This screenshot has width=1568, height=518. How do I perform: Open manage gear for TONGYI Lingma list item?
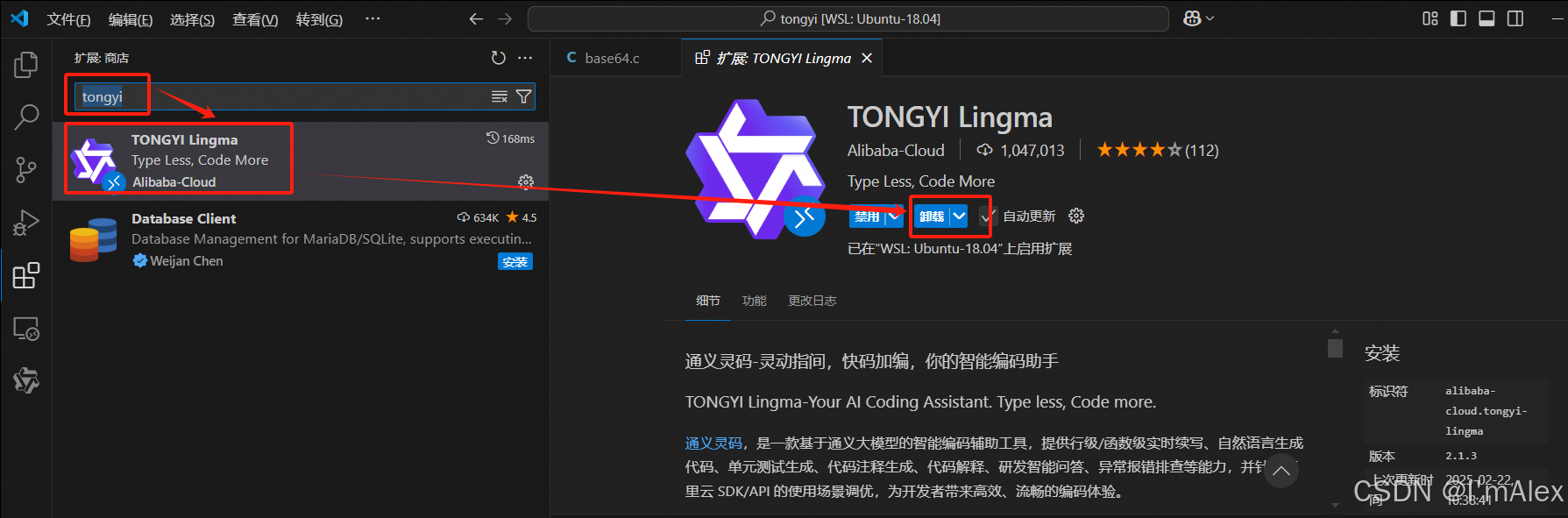(x=526, y=181)
